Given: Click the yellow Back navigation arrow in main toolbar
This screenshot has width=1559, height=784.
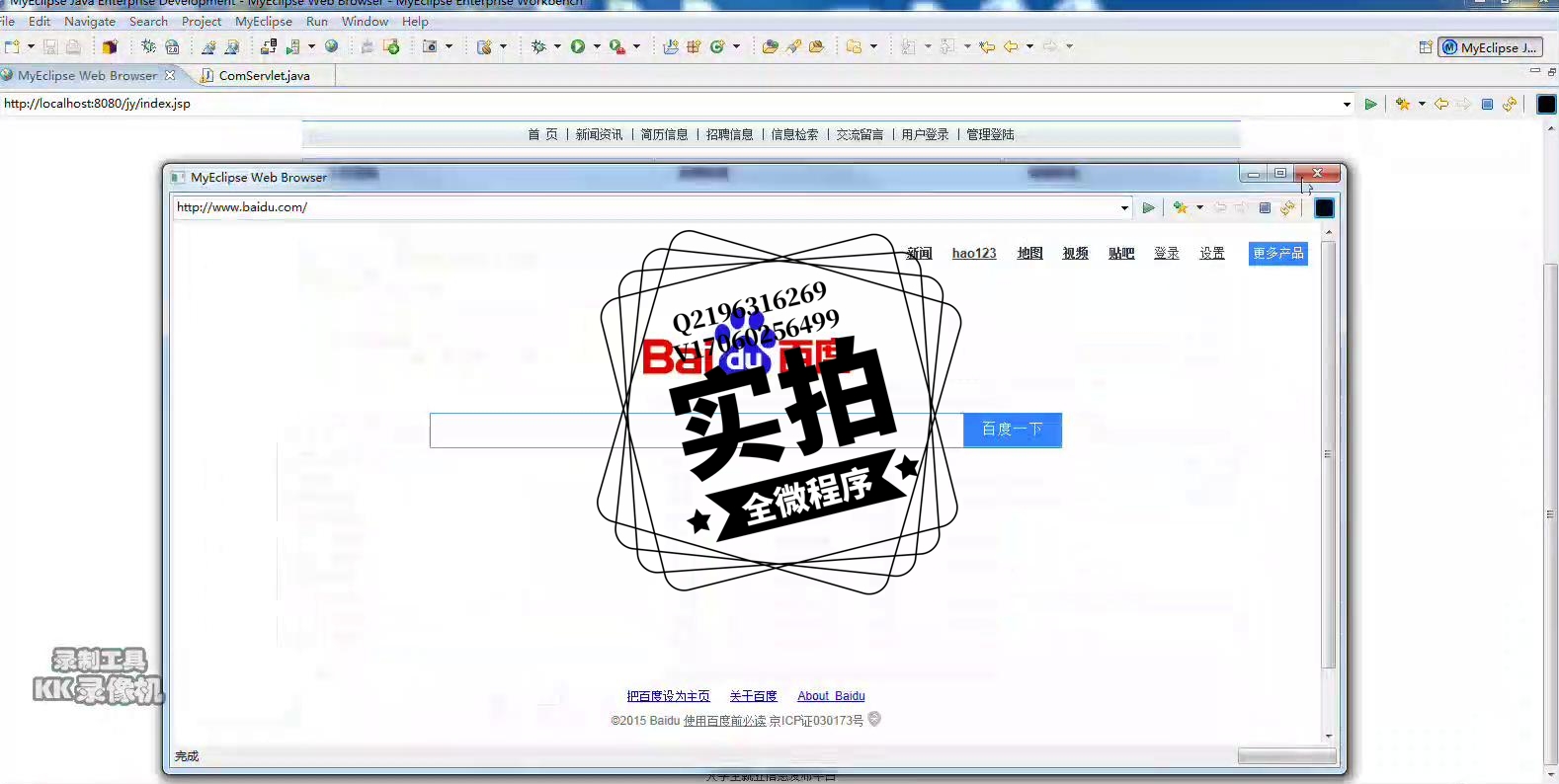Looking at the screenshot, I should [1011, 46].
